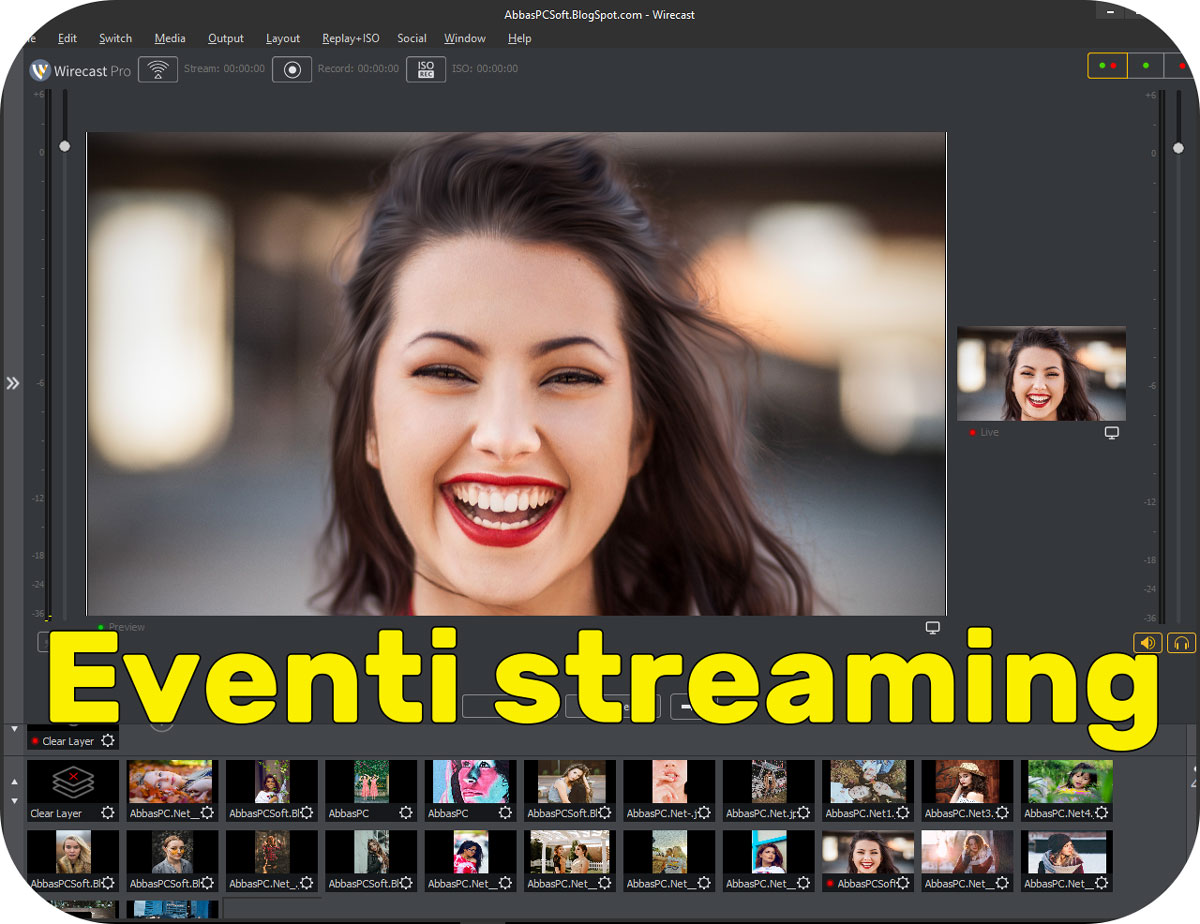This screenshot has width=1200, height=924.
Task: Start recording with the Record circle button
Action: point(292,69)
